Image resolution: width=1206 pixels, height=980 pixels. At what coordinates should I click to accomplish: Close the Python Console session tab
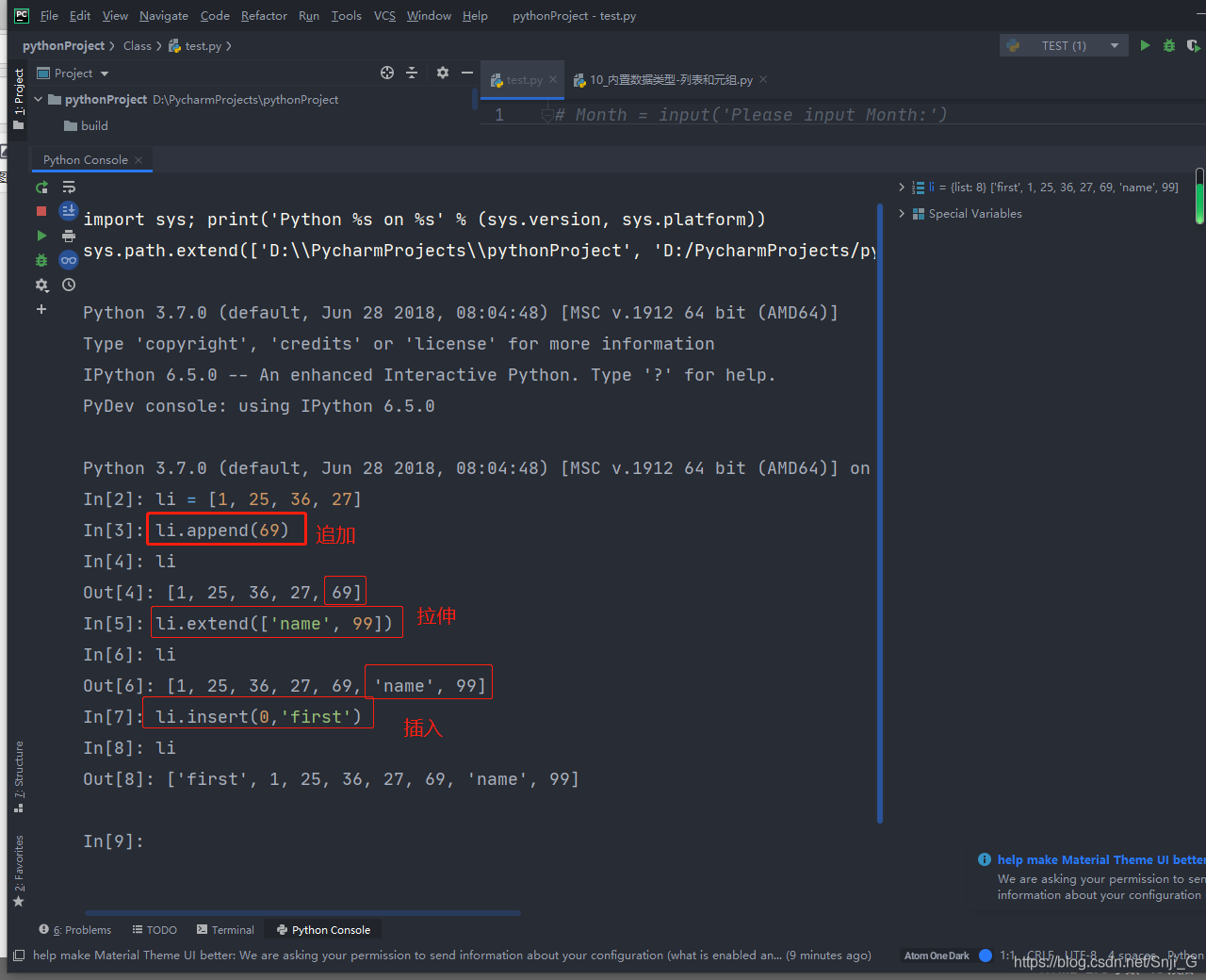pyautogui.click(x=139, y=160)
